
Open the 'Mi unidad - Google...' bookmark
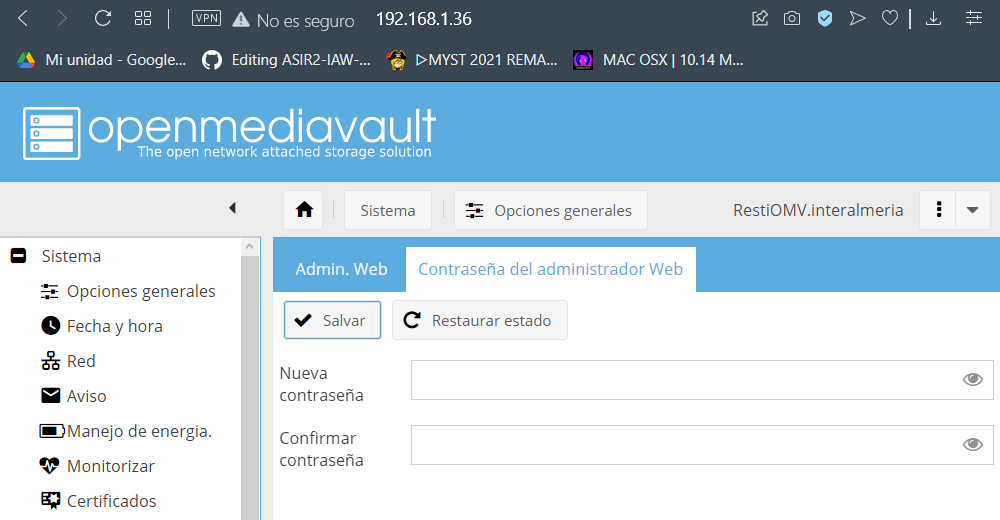(101, 60)
